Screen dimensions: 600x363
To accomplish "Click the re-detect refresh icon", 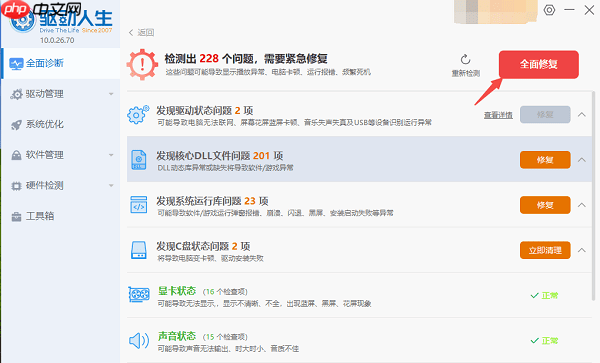I will click(x=465, y=59).
